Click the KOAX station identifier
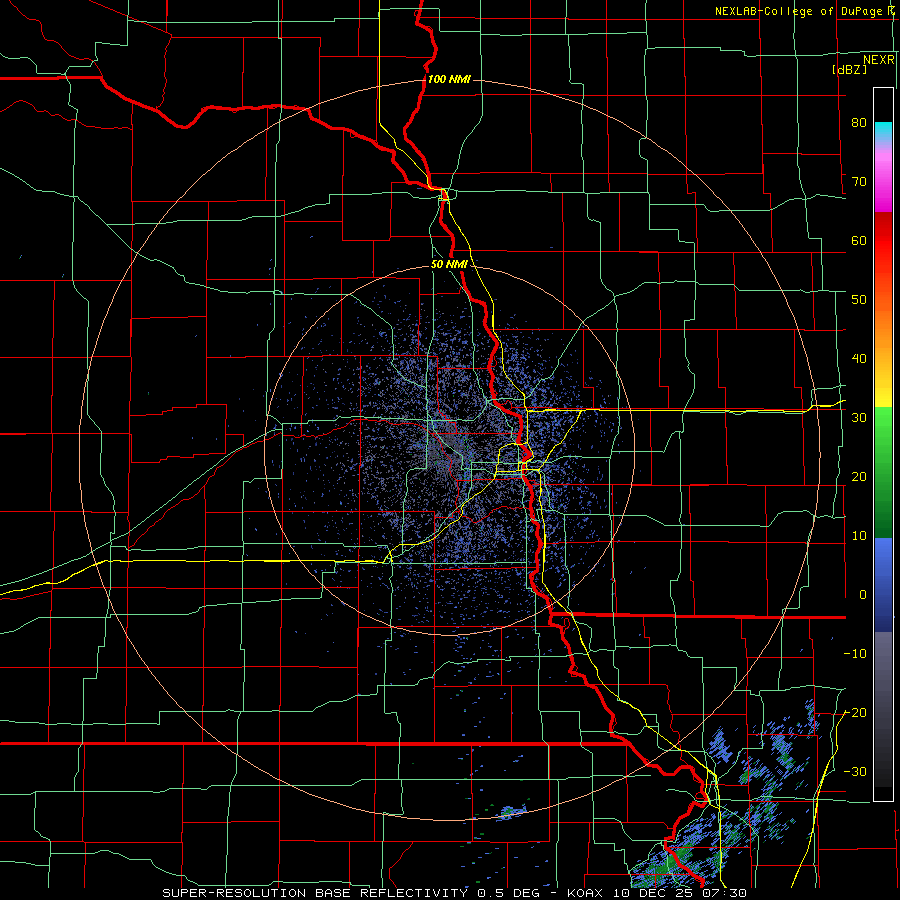 [x=585, y=893]
